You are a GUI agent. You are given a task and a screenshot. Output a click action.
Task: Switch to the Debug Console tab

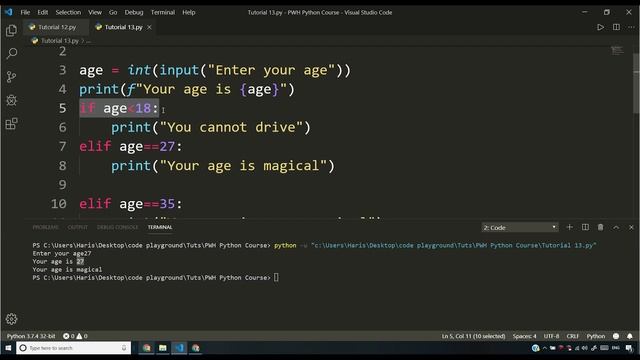tap(118, 227)
